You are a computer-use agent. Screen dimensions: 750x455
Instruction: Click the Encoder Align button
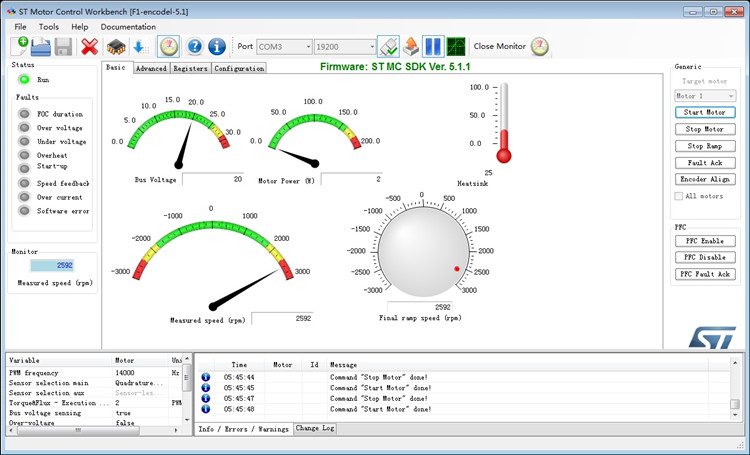705,179
